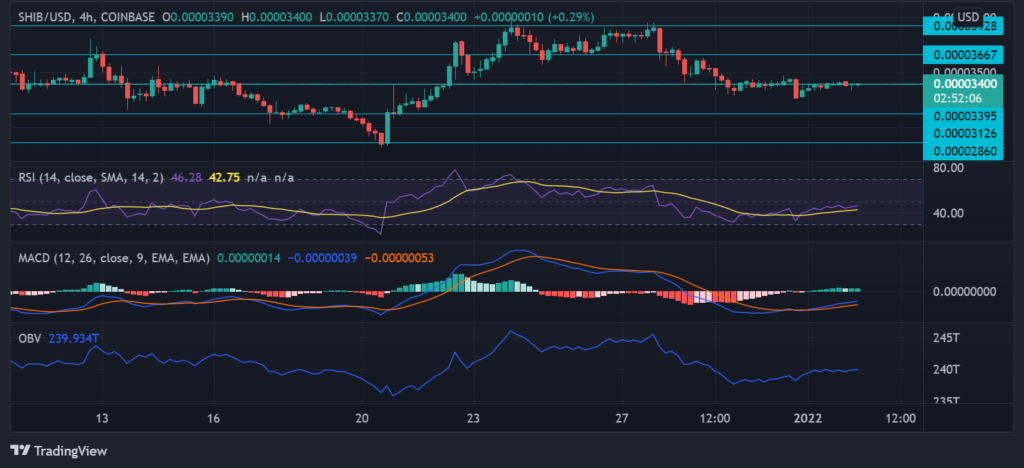
Task: Select the 0.00003395 price level label
Action: coord(961,116)
